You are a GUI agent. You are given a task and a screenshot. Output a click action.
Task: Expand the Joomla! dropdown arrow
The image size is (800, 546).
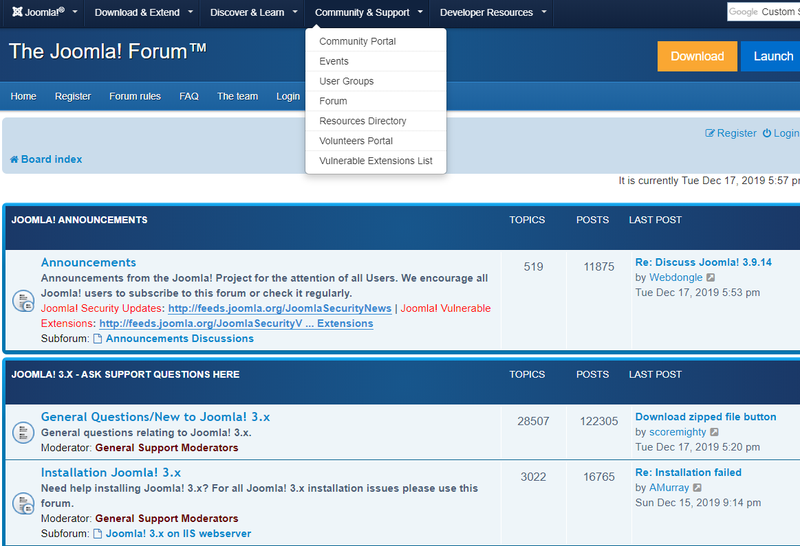(75, 11)
